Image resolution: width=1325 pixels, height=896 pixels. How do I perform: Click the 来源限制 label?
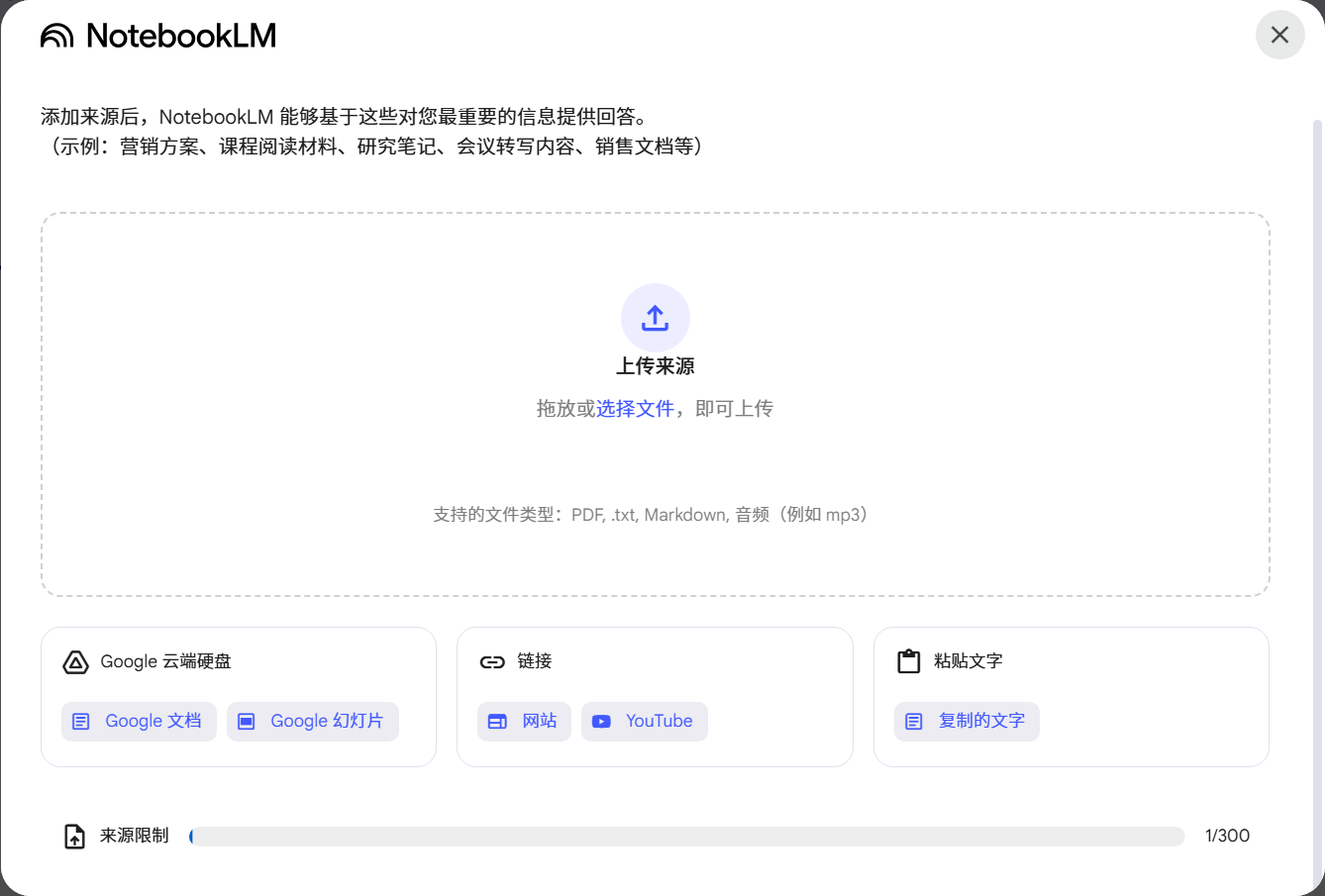click(x=135, y=837)
